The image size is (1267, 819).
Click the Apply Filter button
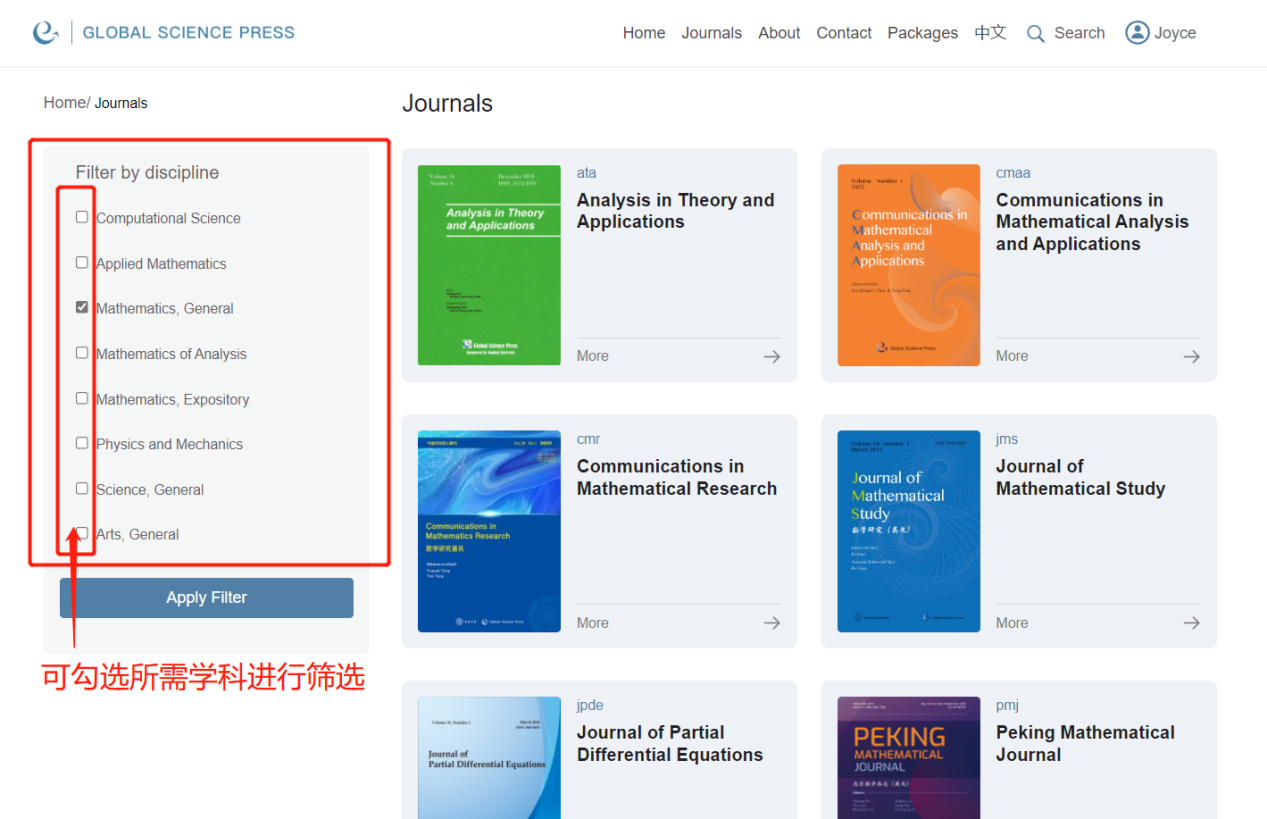207,598
